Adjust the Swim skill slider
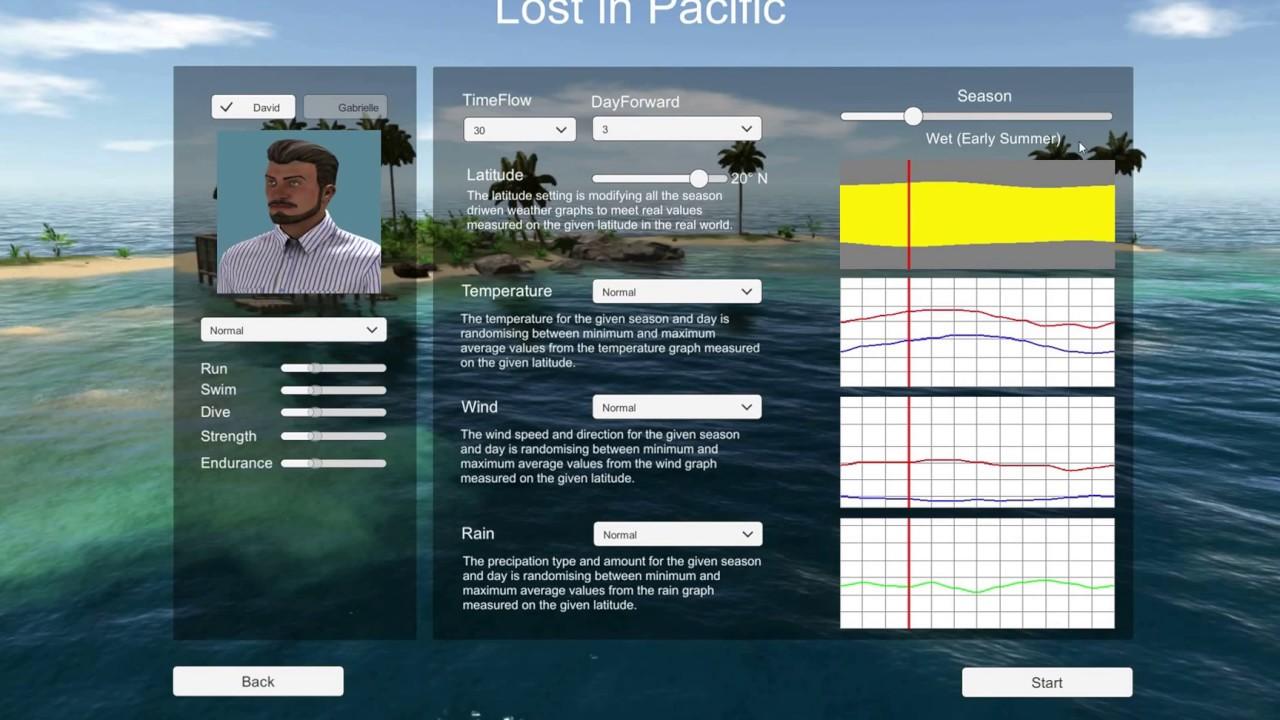 (315, 390)
